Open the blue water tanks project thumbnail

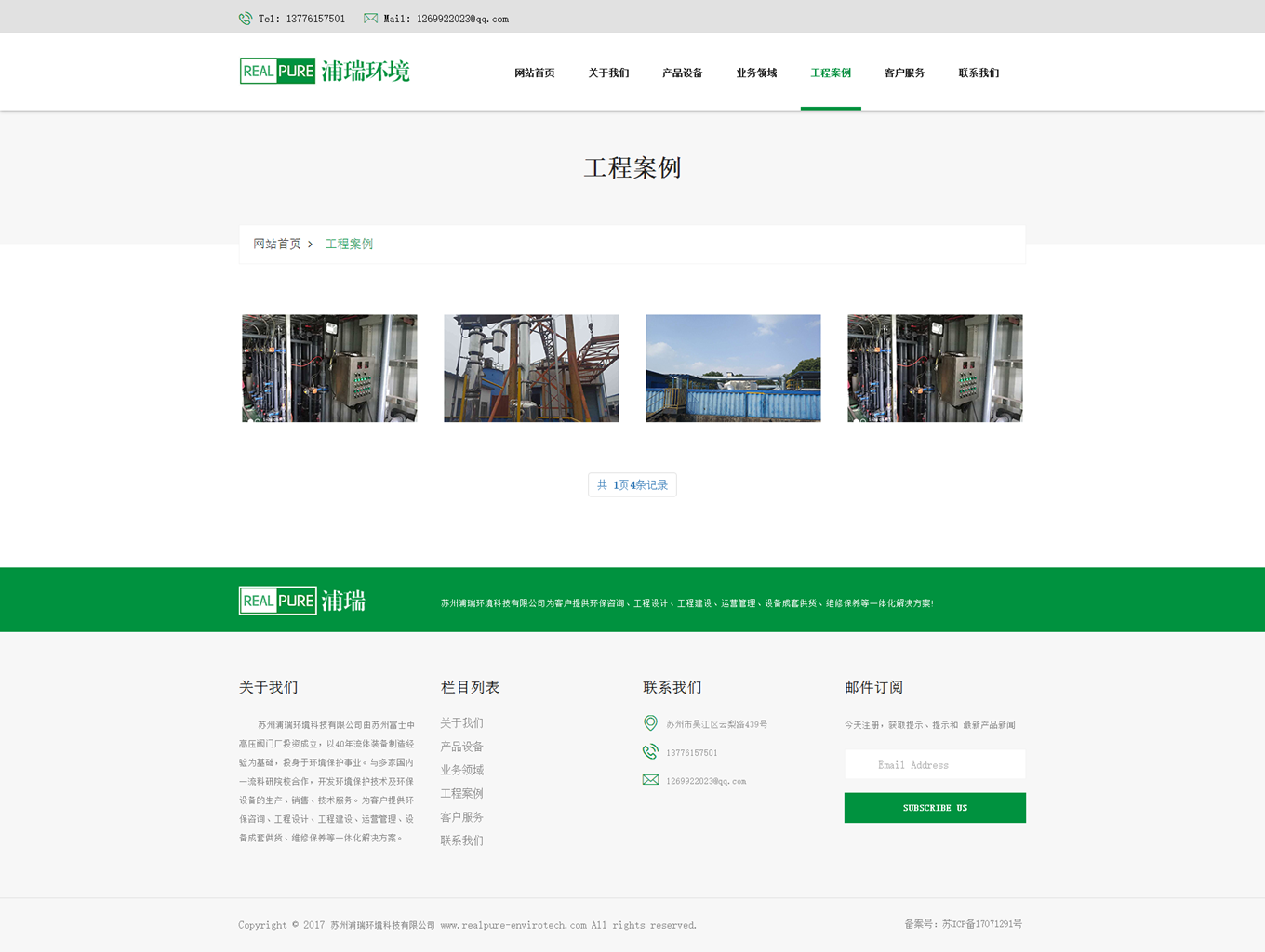(733, 368)
